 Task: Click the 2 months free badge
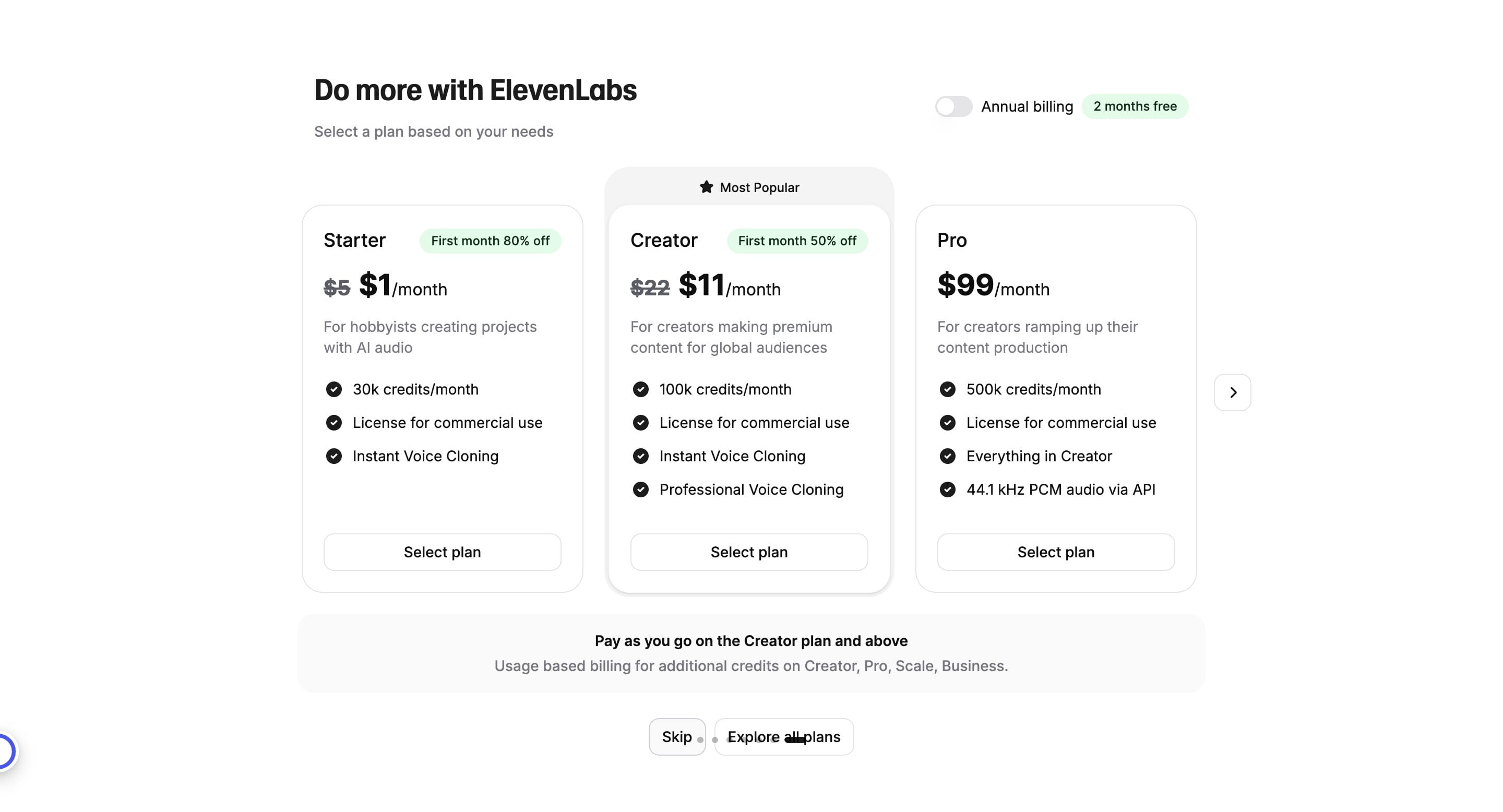[x=1135, y=106]
